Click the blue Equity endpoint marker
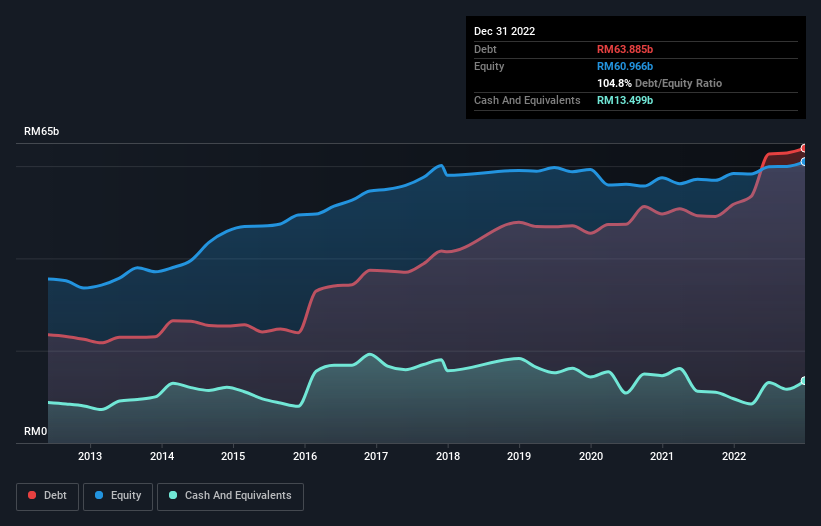821x526 pixels. pos(804,162)
